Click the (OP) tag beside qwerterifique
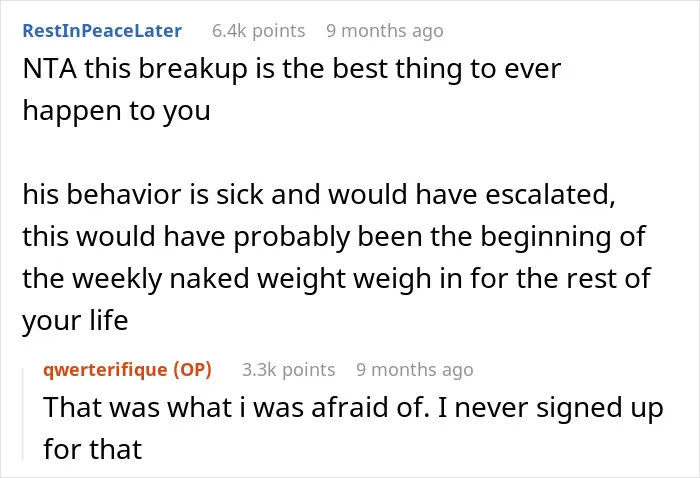 [x=192, y=370]
